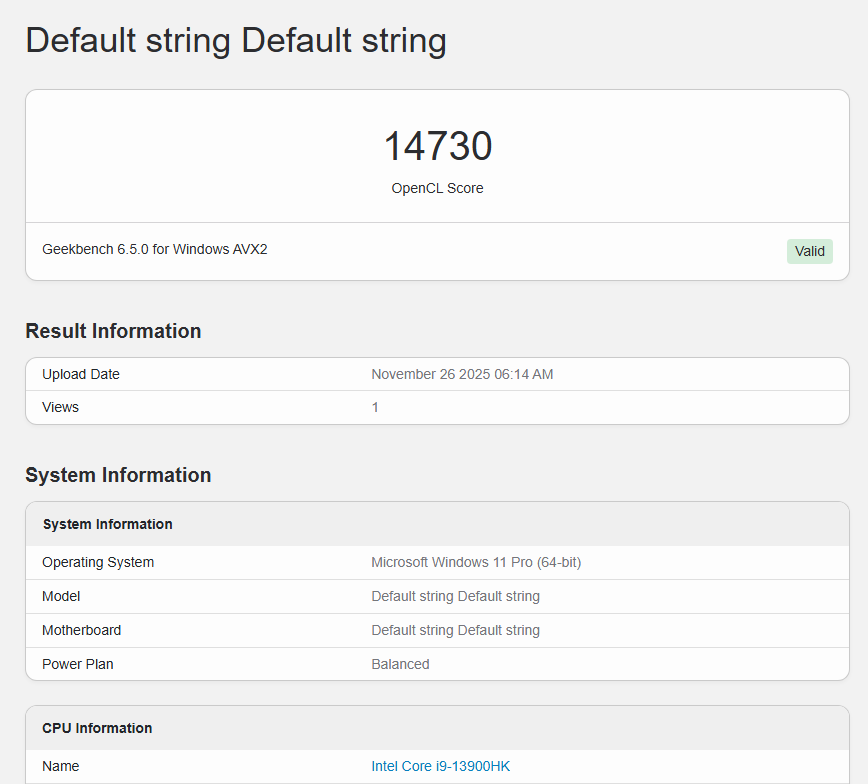The width and height of the screenshot is (868, 784).
Task: Click the Operating System row label
Action: tap(98, 562)
